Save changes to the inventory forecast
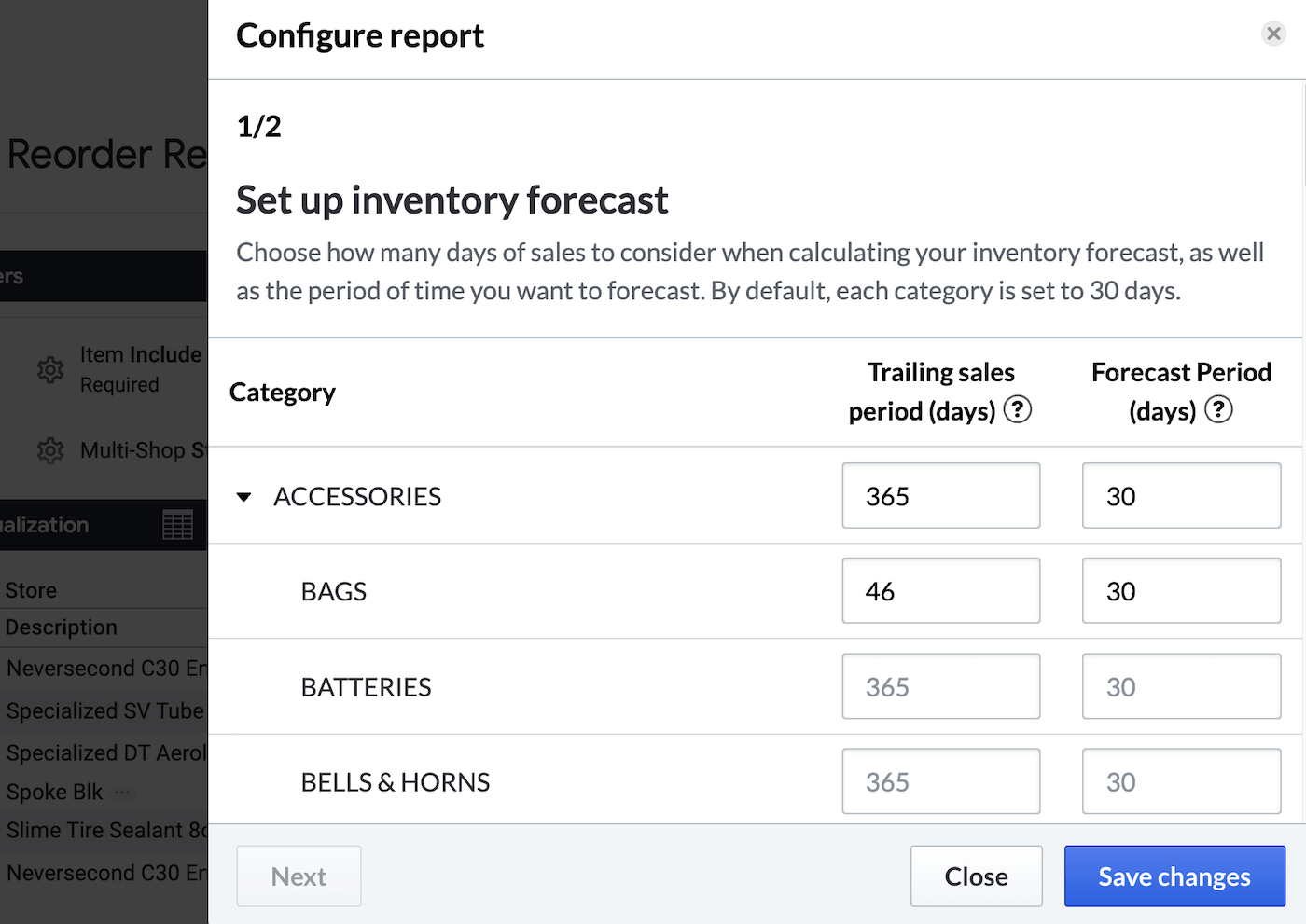Image resolution: width=1306 pixels, height=924 pixels. pos(1174,876)
